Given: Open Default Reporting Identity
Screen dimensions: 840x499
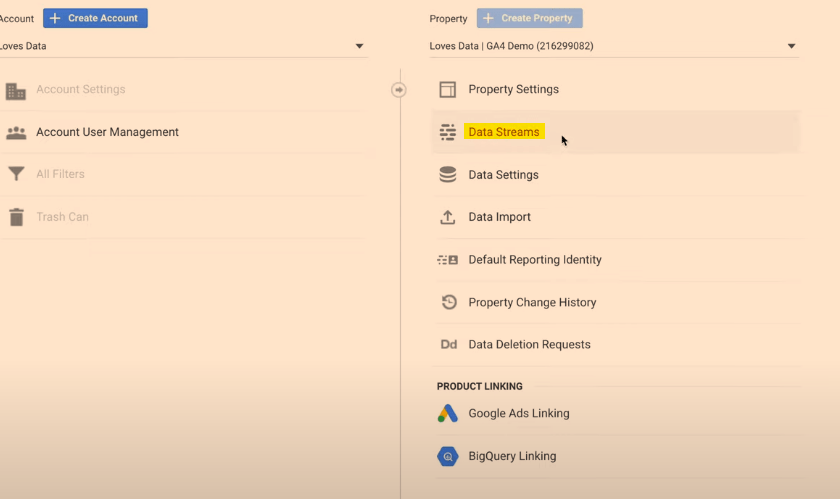Looking at the screenshot, I should (535, 260).
